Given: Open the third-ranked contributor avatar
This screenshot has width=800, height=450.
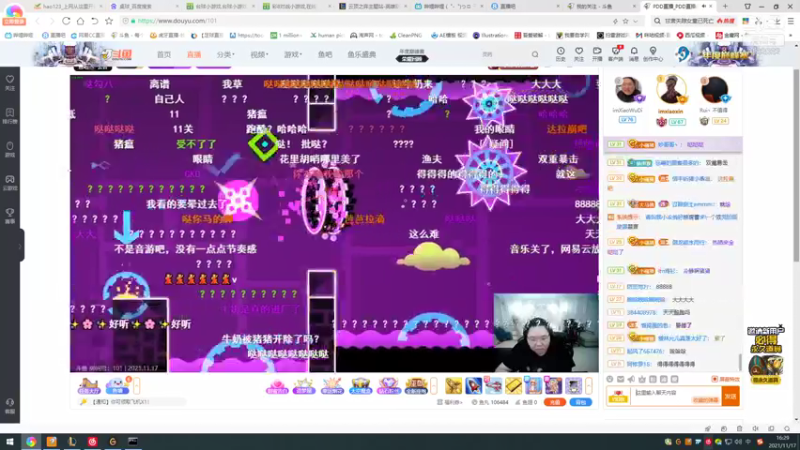Looking at the screenshot, I should [714, 91].
